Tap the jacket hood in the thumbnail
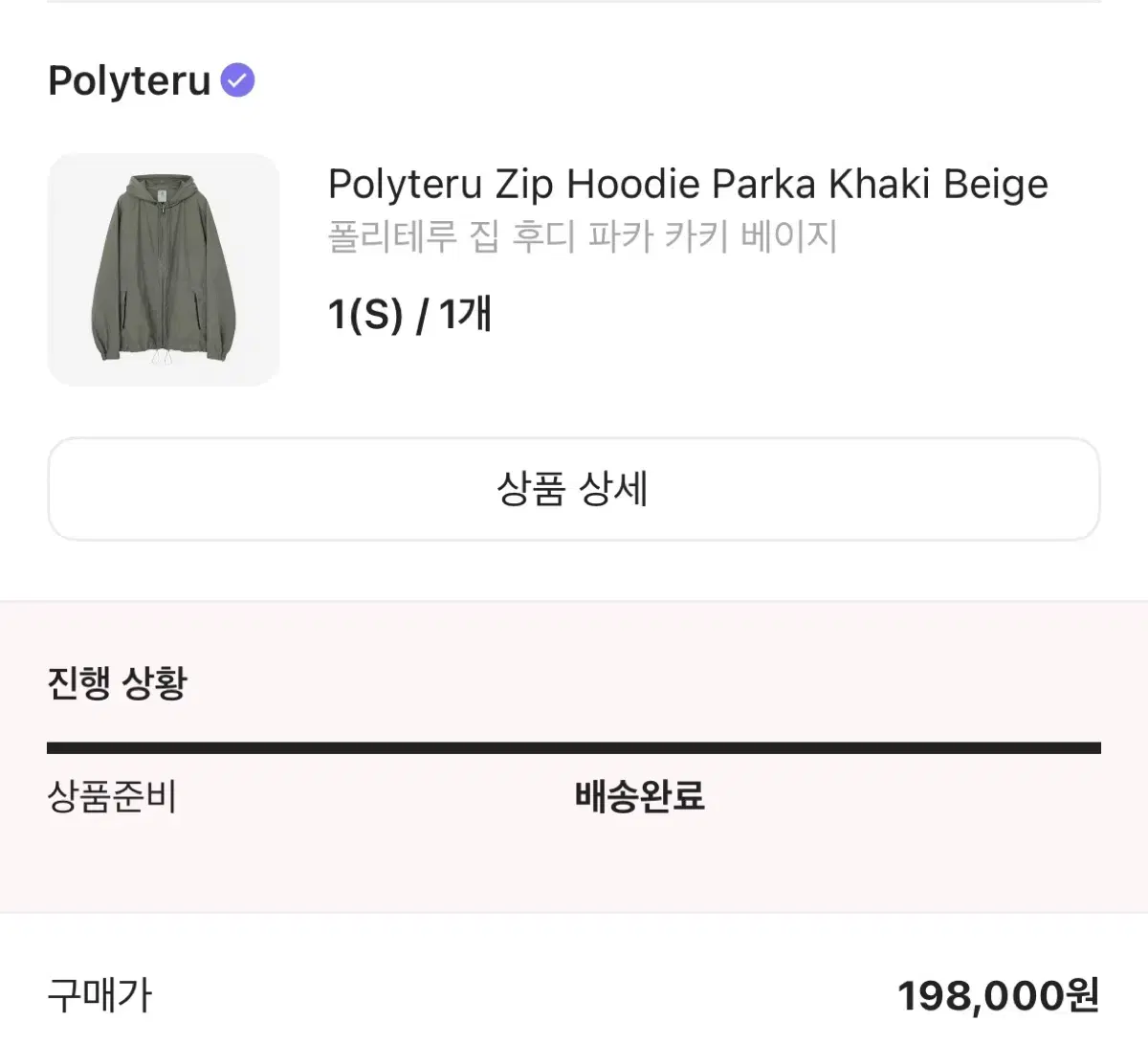The width and height of the screenshot is (1148, 1044). pos(161,189)
